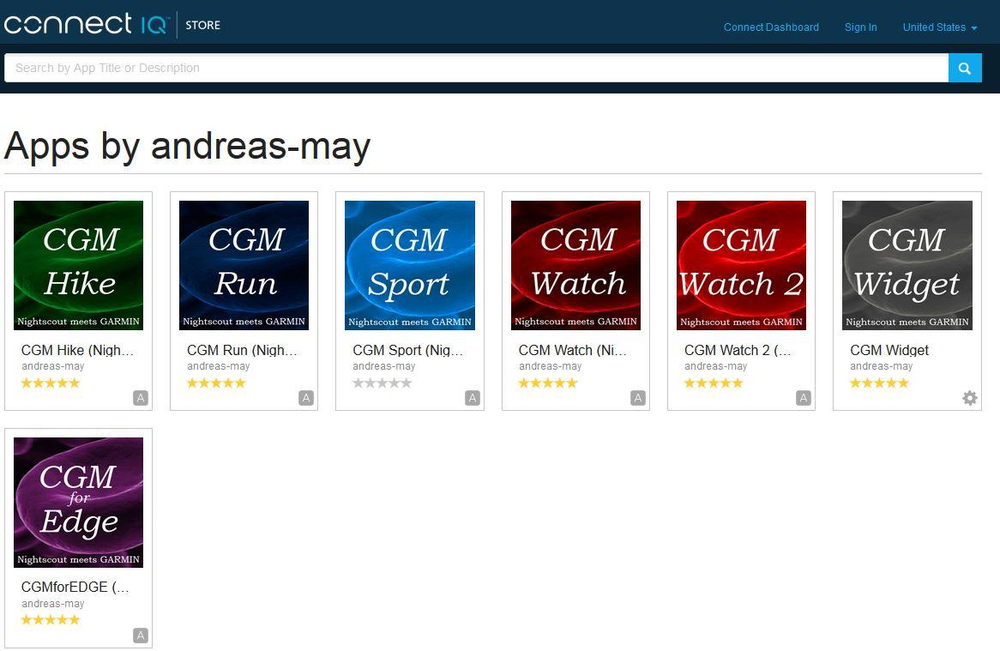Click the Sign In link

[x=860, y=27]
